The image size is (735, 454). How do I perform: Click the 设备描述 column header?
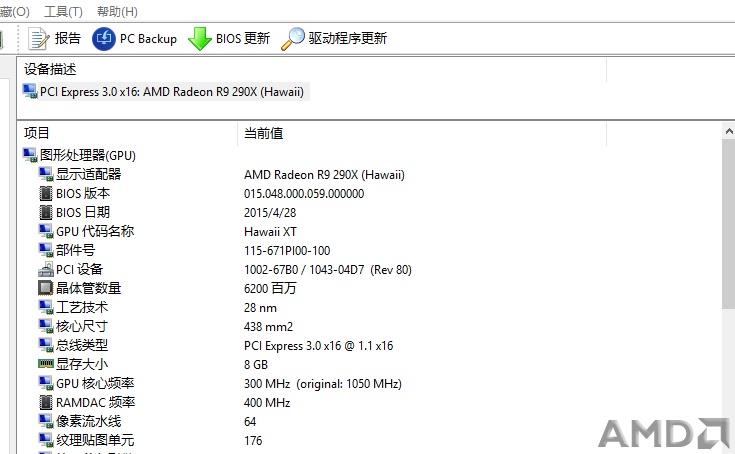click(x=50, y=69)
